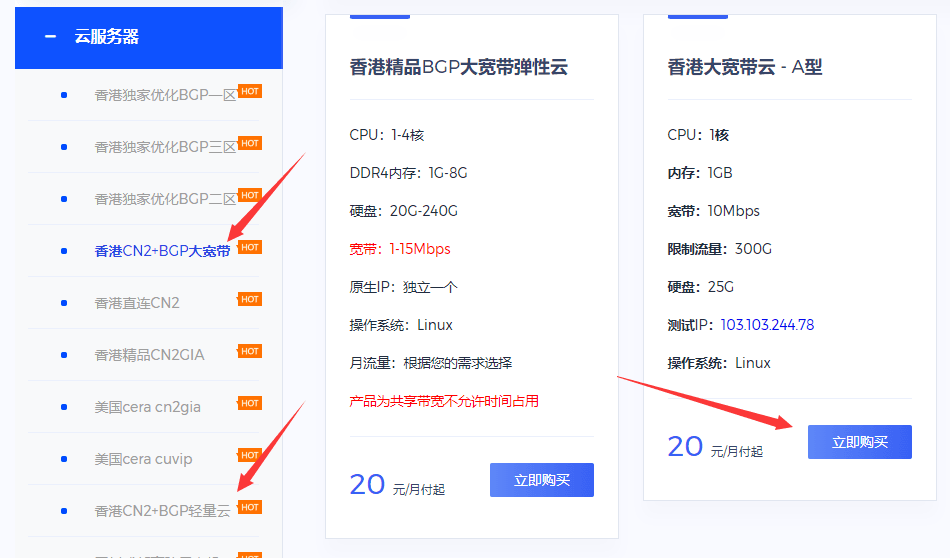Click the 硬盘: 25G spec line
Screen dimensions: 950x558
(700, 287)
